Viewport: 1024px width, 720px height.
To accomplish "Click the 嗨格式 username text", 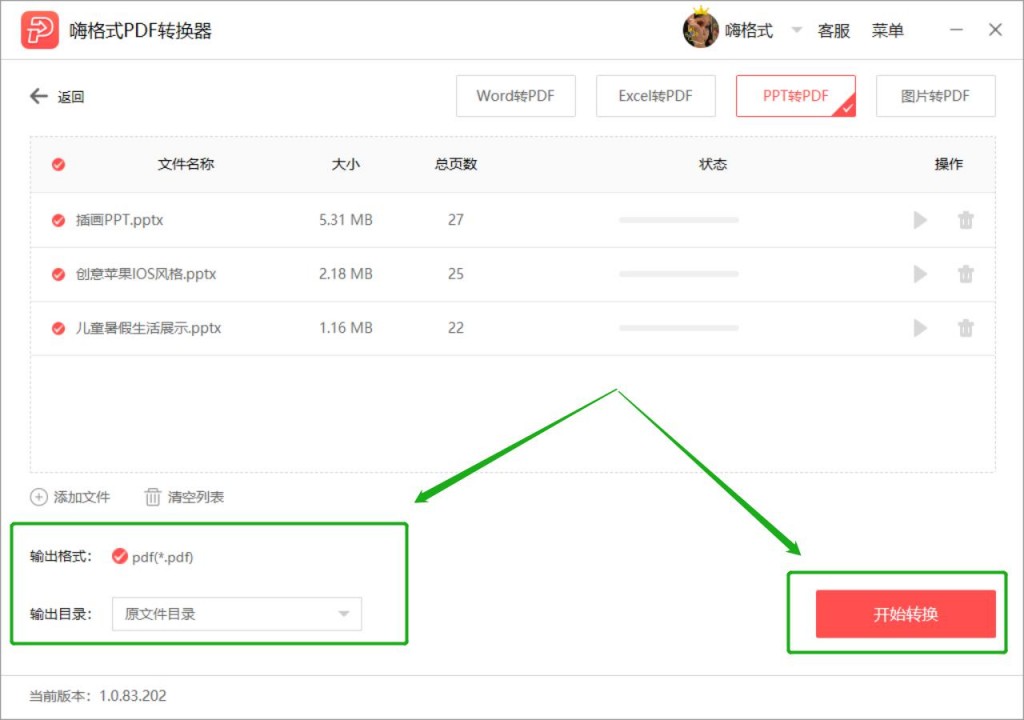I will pos(748,31).
